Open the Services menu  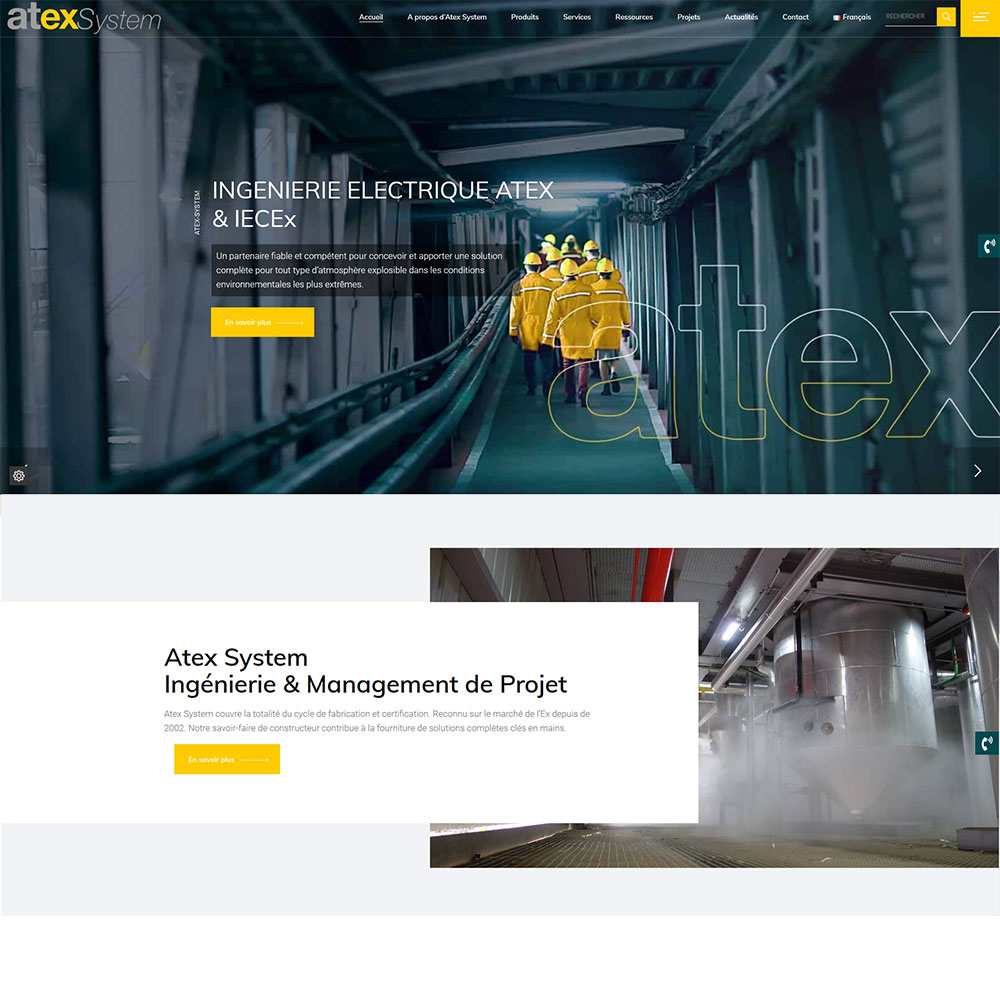(577, 17)
